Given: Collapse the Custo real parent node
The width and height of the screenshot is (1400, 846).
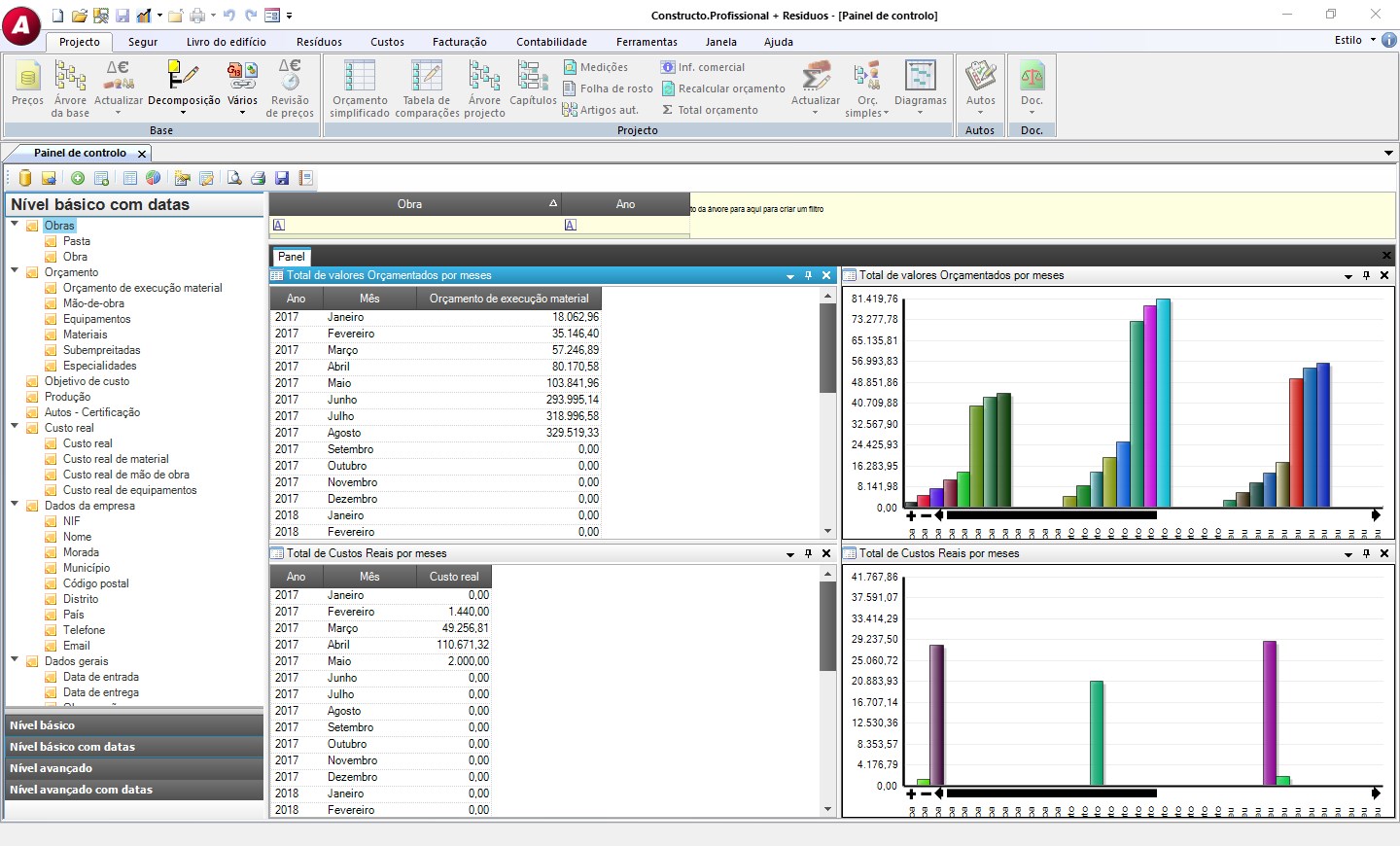Looking at the screenshot, I should pos(15,427).
